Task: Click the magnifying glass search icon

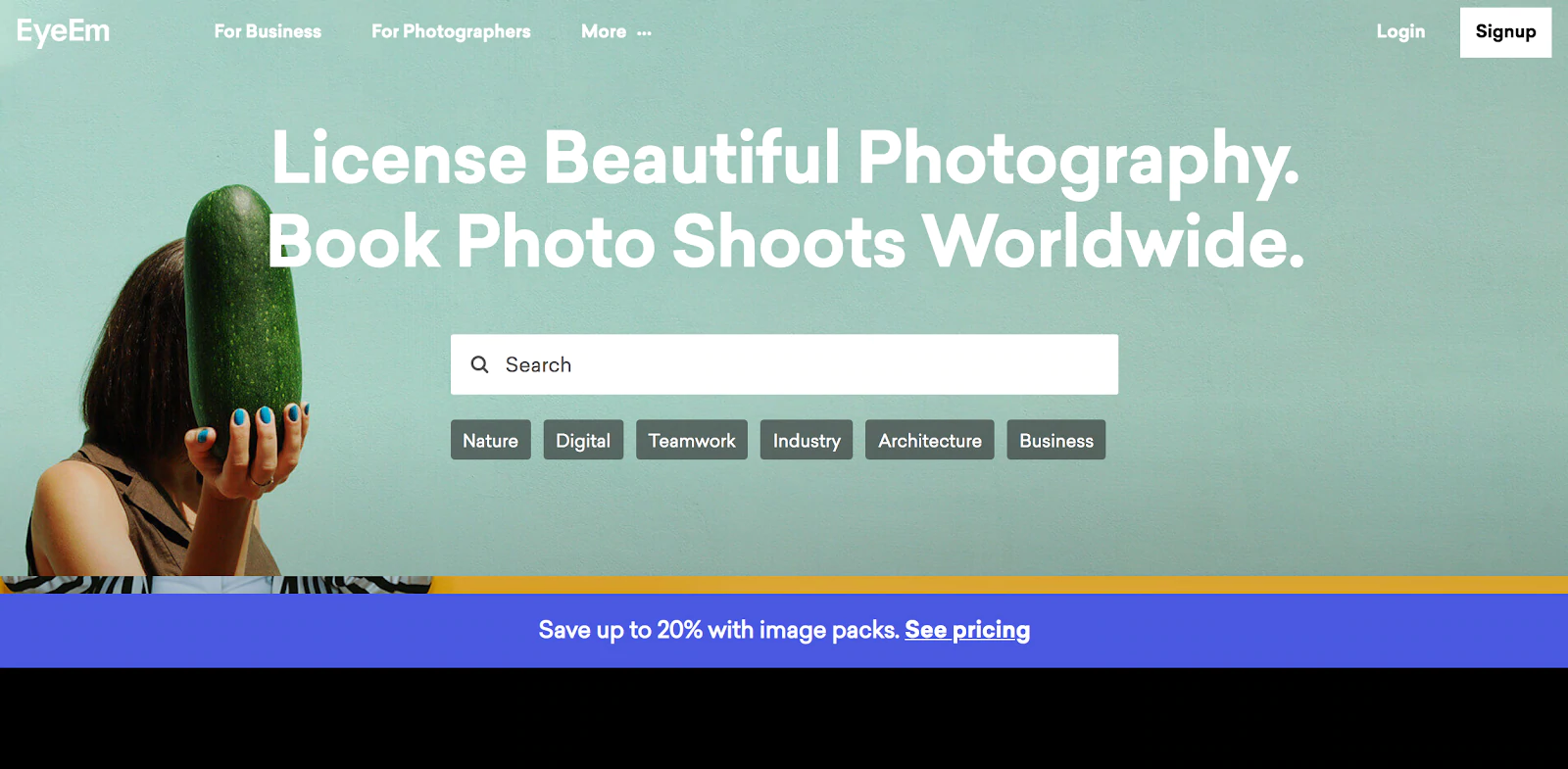Action: 479,364
